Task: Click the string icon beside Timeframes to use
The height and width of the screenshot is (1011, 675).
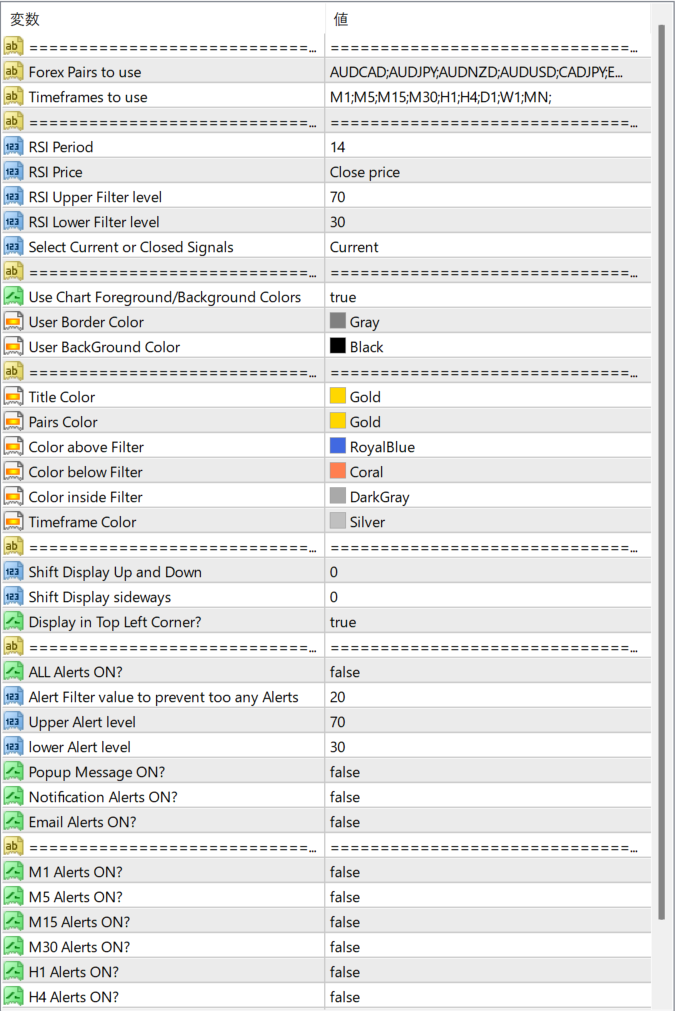Action: (x=13, y=97)
